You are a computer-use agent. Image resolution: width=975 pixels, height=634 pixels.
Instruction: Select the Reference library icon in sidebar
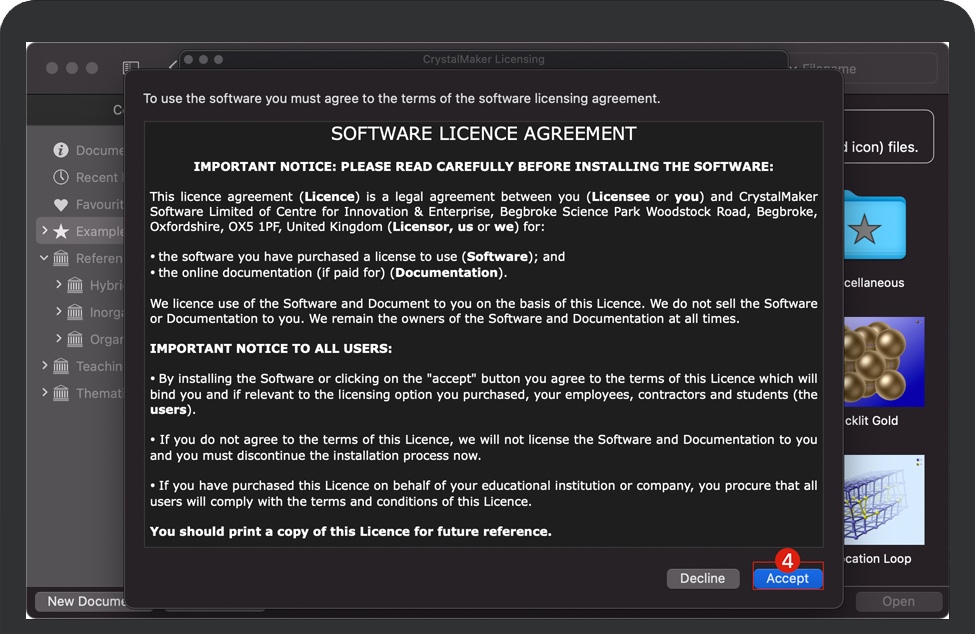tap(61, 258)
